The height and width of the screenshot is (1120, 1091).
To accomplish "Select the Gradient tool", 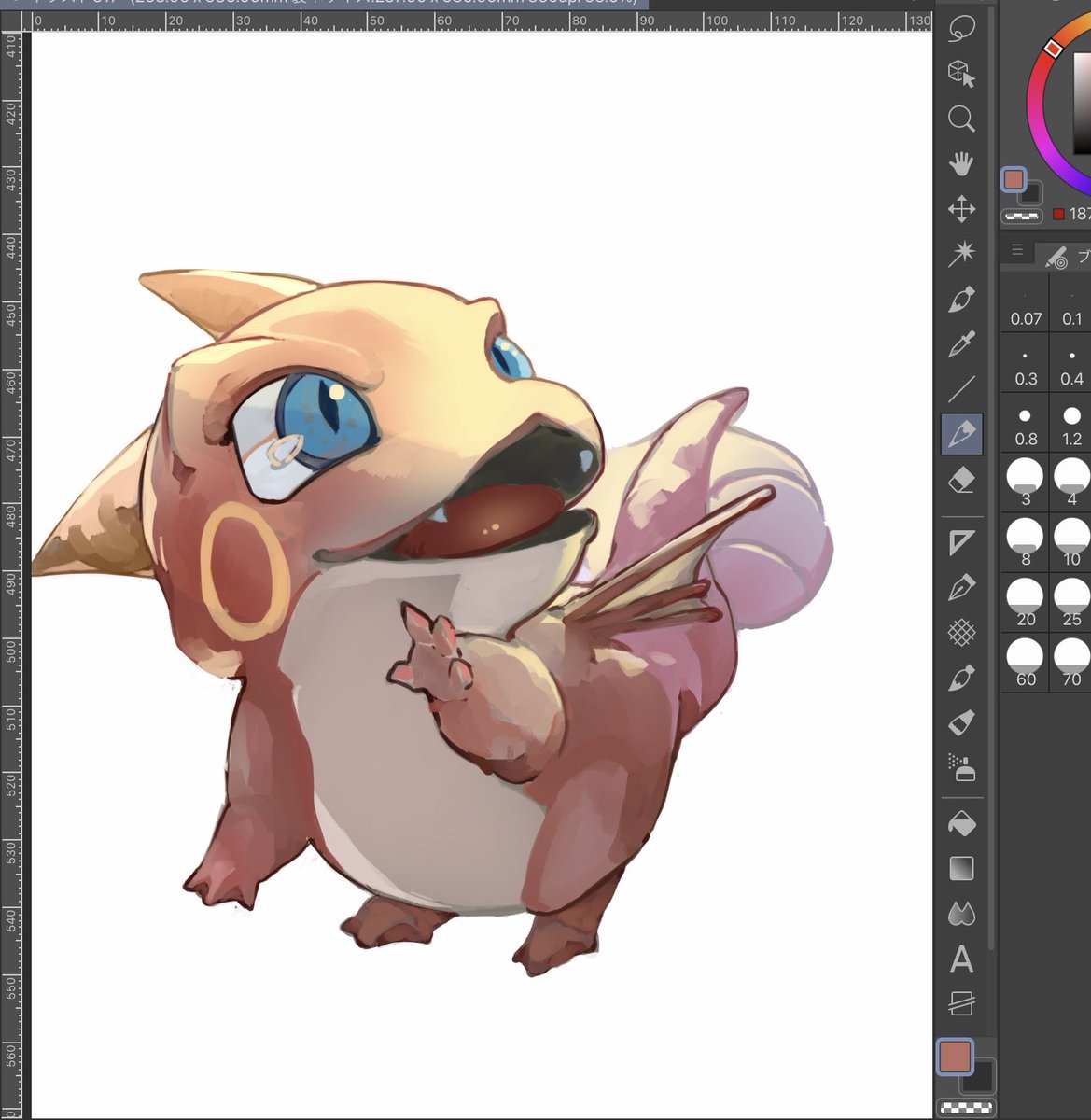I will click(961, 869).
